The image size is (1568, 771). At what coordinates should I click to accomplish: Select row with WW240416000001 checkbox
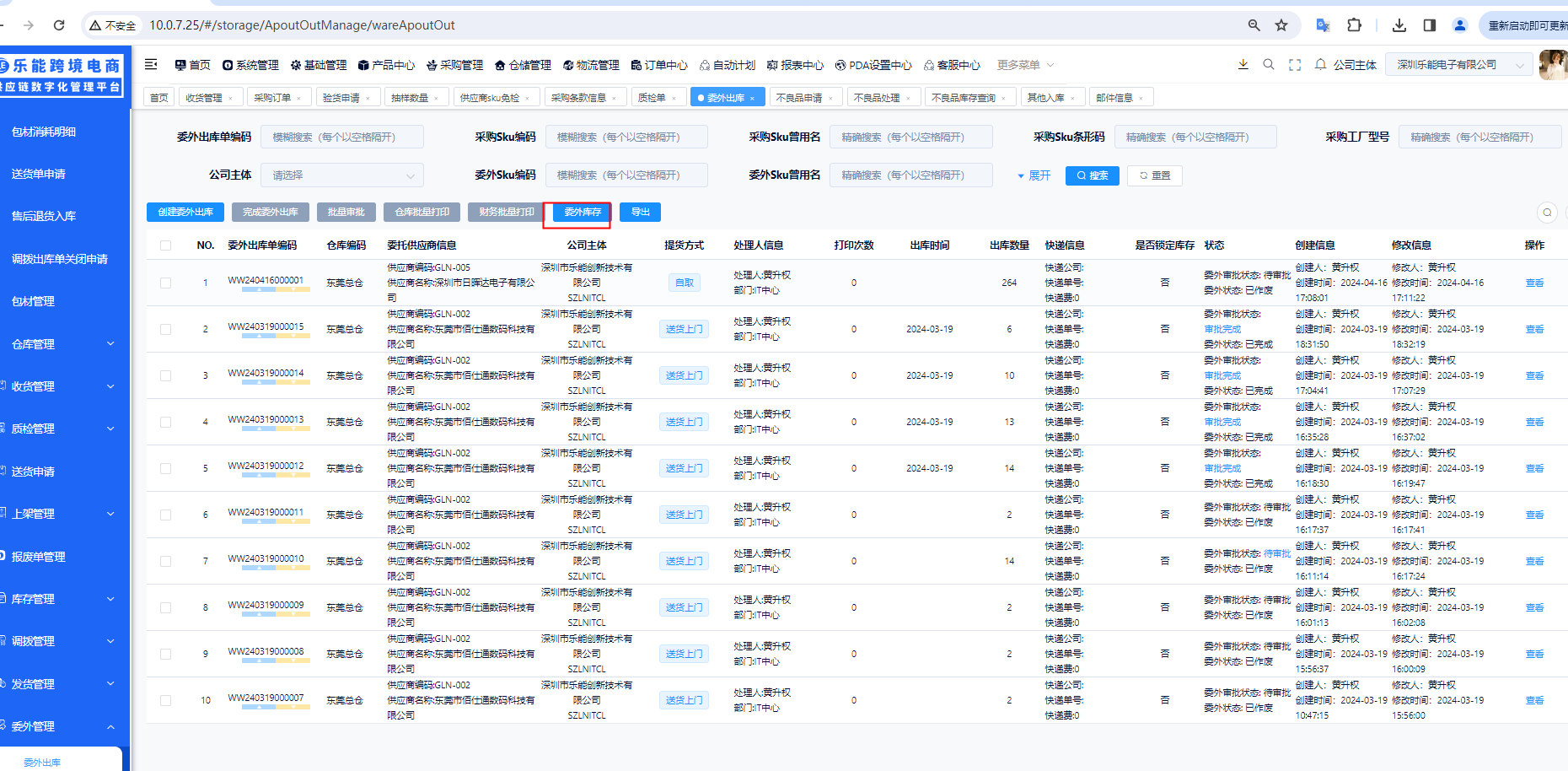coord(165,283)
